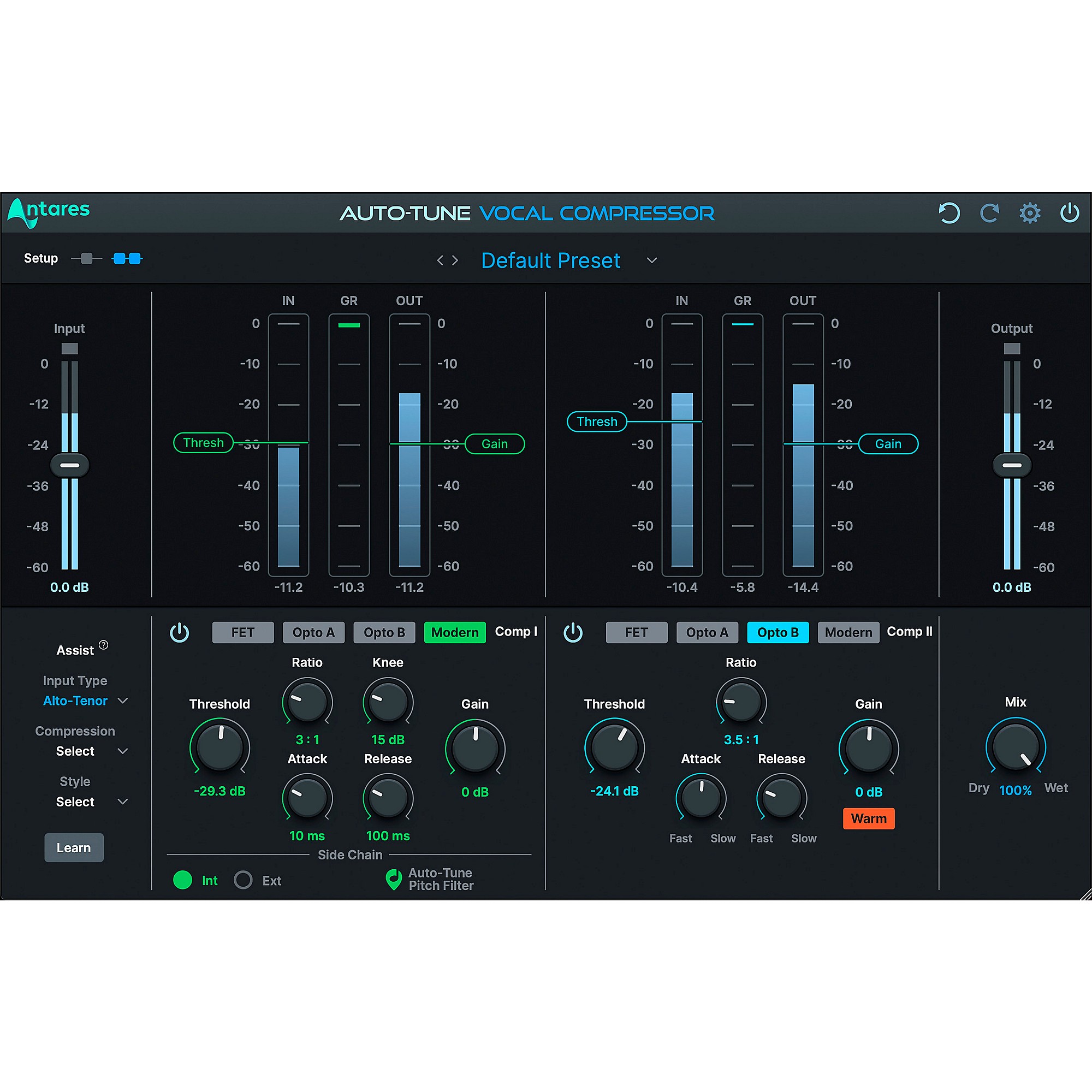Toggle the plugin bypass power icon
Image resolution: width=1092 pixels, height=1092 pixels.
pos(1070,213)
